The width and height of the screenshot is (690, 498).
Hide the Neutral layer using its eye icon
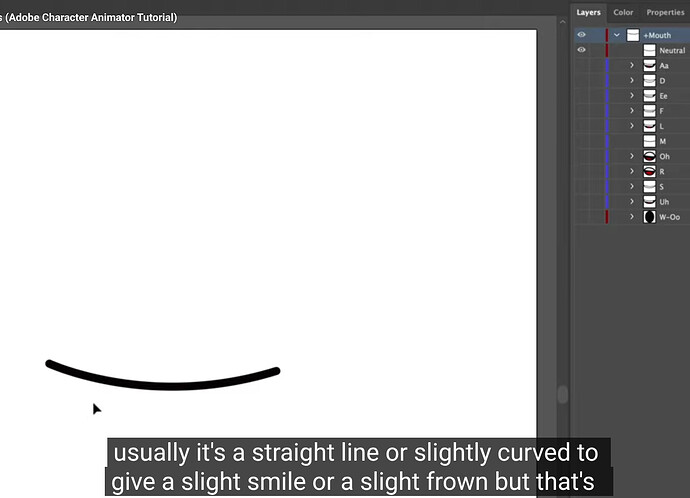(x=581, y=50)
